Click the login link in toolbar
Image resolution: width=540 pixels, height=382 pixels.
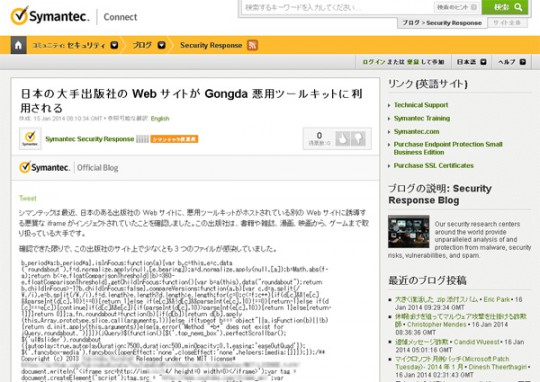tap(374, 62)
